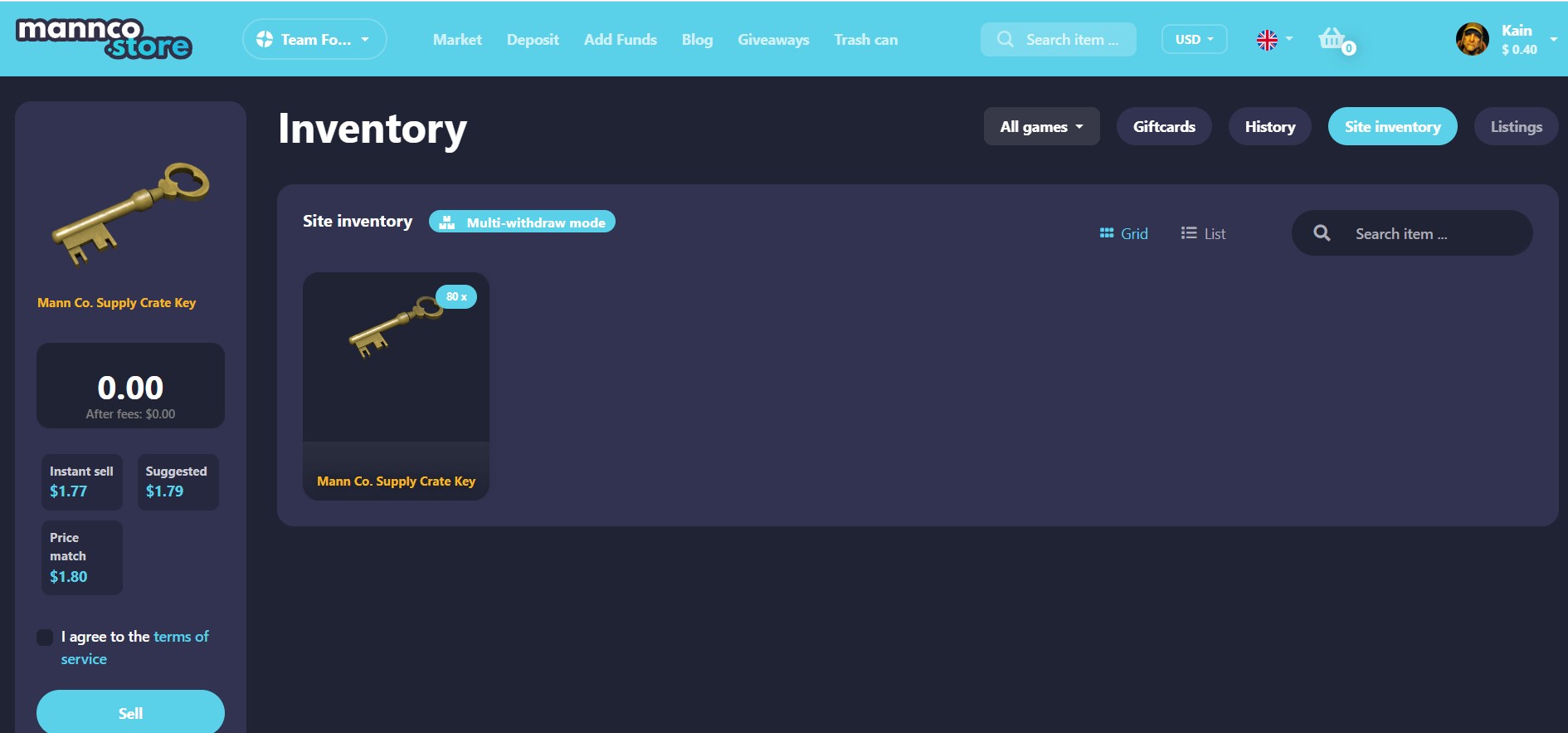Select the Mann Co. Supply Crate Key card

[396, 386]
